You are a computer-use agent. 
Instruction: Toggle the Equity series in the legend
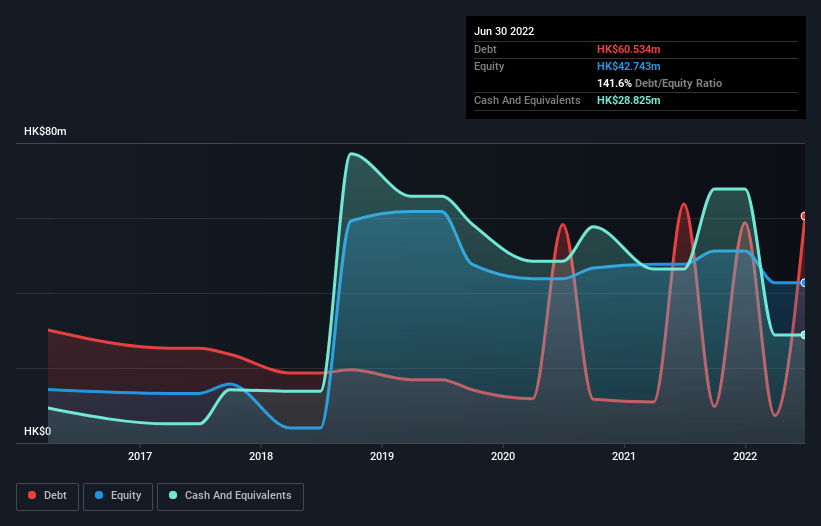click(x=118, y=496)
